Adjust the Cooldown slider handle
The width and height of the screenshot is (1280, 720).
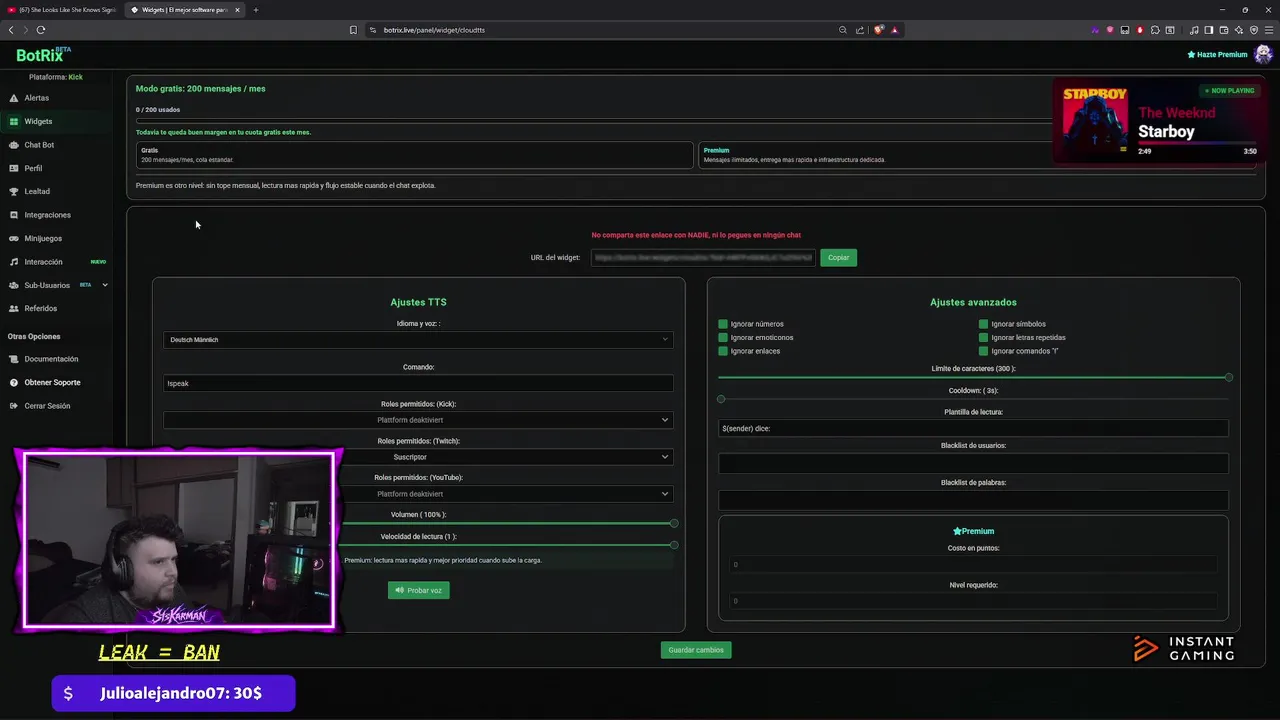coord(721,399)
